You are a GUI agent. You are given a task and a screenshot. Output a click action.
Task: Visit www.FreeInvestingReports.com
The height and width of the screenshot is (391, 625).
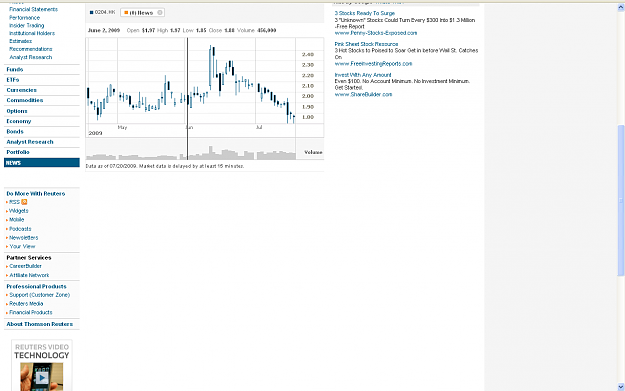point(373,64)
